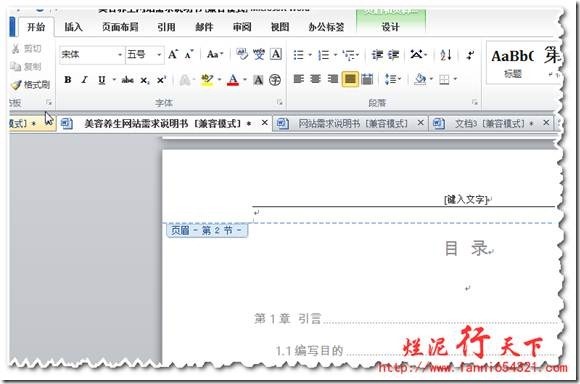Select the Format Painter tool

point(31,85)
